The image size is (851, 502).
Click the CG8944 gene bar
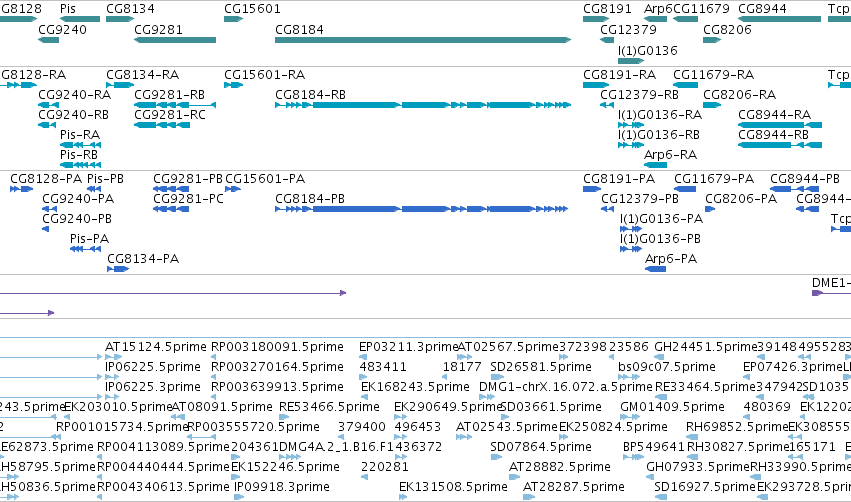tap(779, 19)
